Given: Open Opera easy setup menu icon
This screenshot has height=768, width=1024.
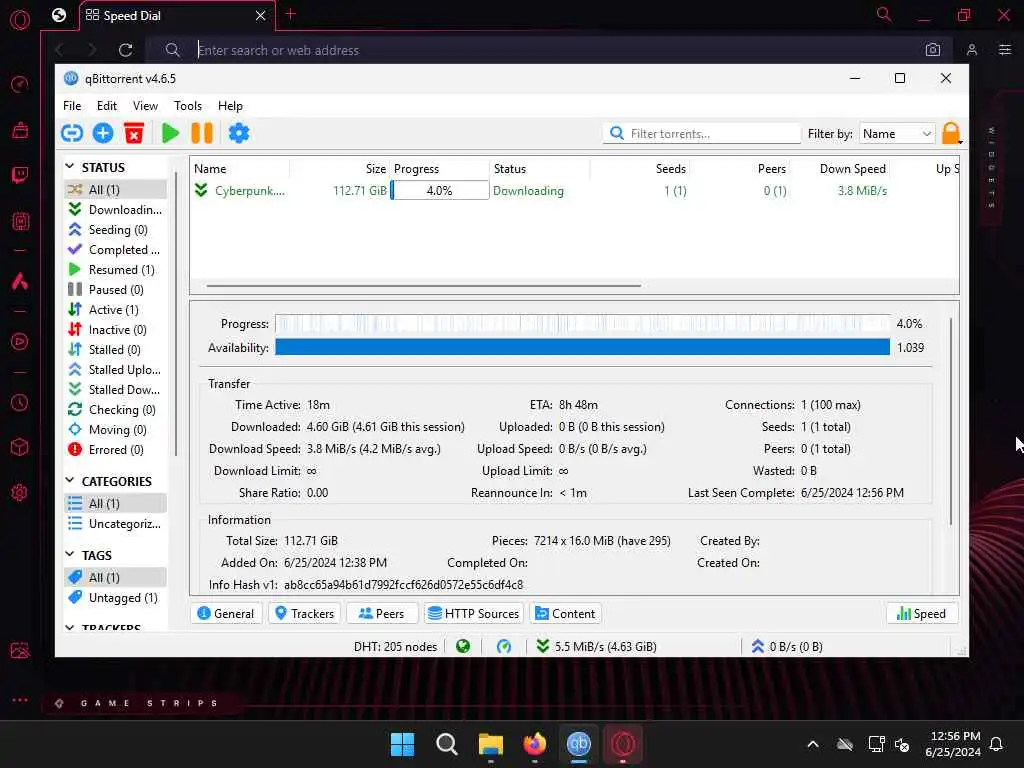Looking at the screenshot, I should 1004,50.
